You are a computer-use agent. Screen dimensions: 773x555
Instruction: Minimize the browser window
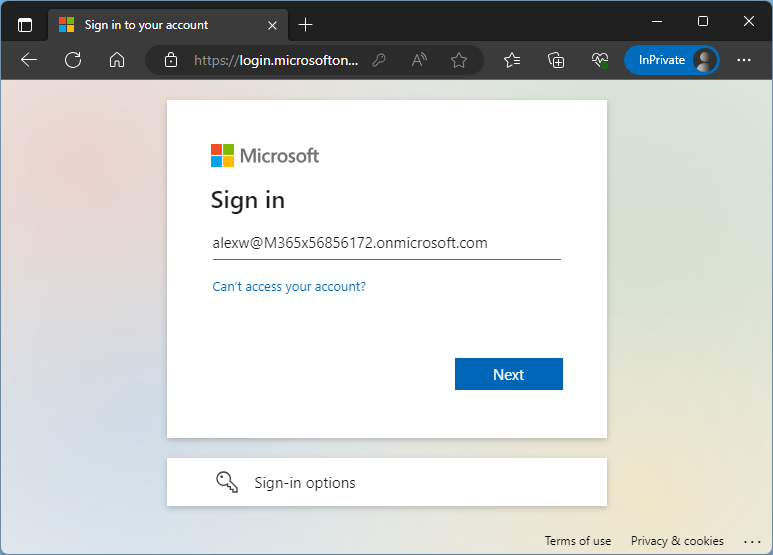pos(657,21)
